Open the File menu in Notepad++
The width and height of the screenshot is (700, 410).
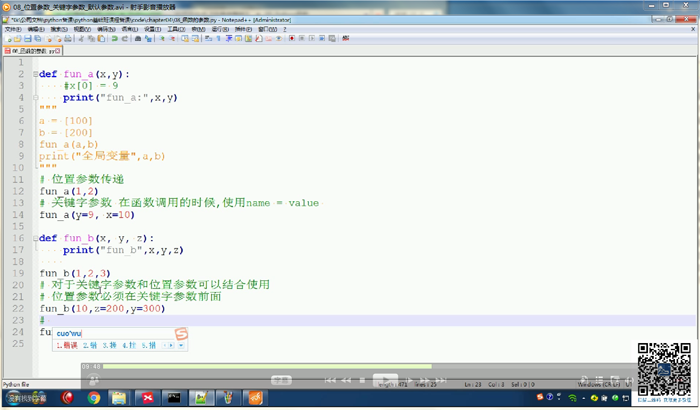(12, 29)
